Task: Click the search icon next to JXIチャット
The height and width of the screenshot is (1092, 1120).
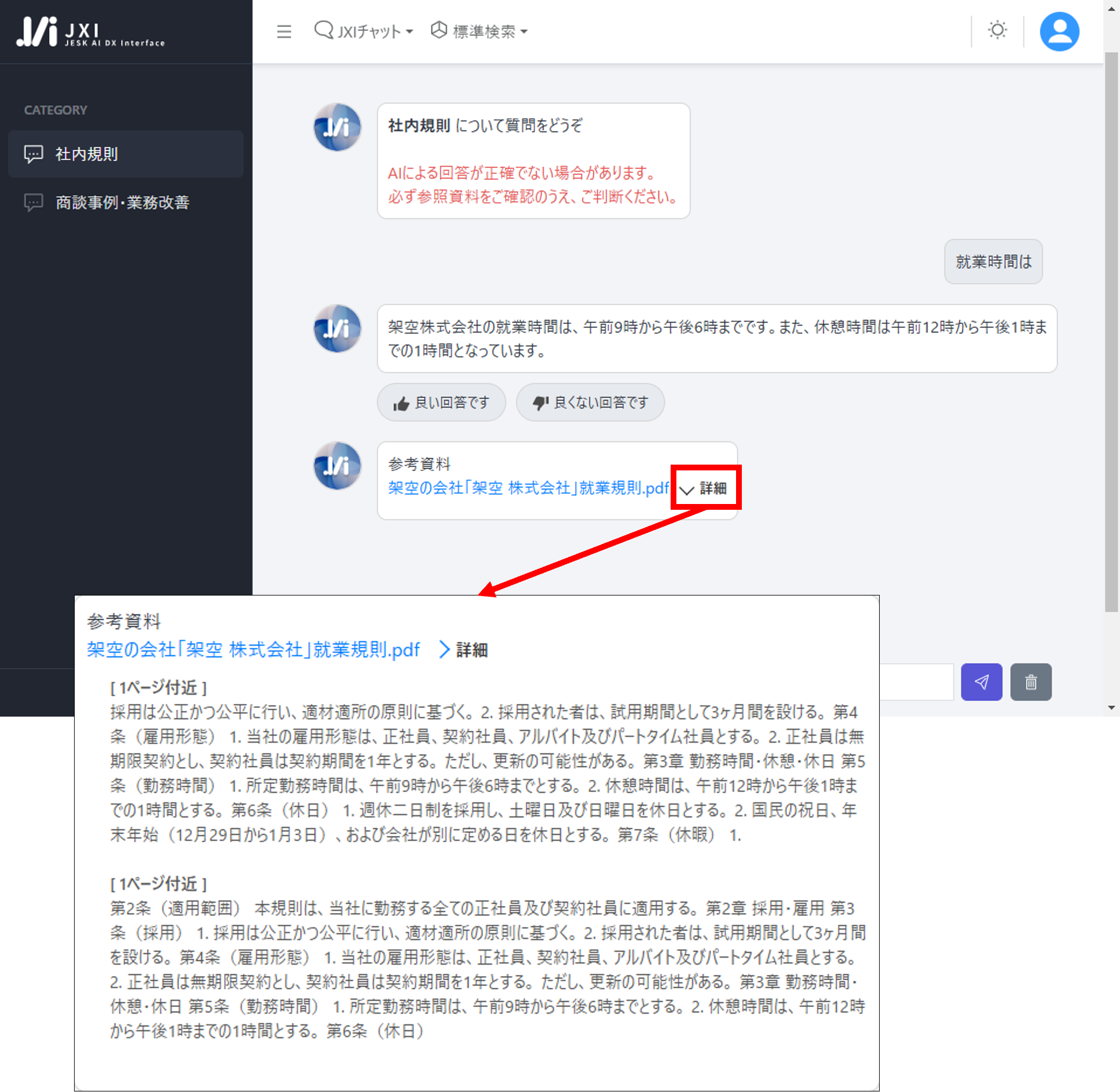Action: tap(323, 31)
